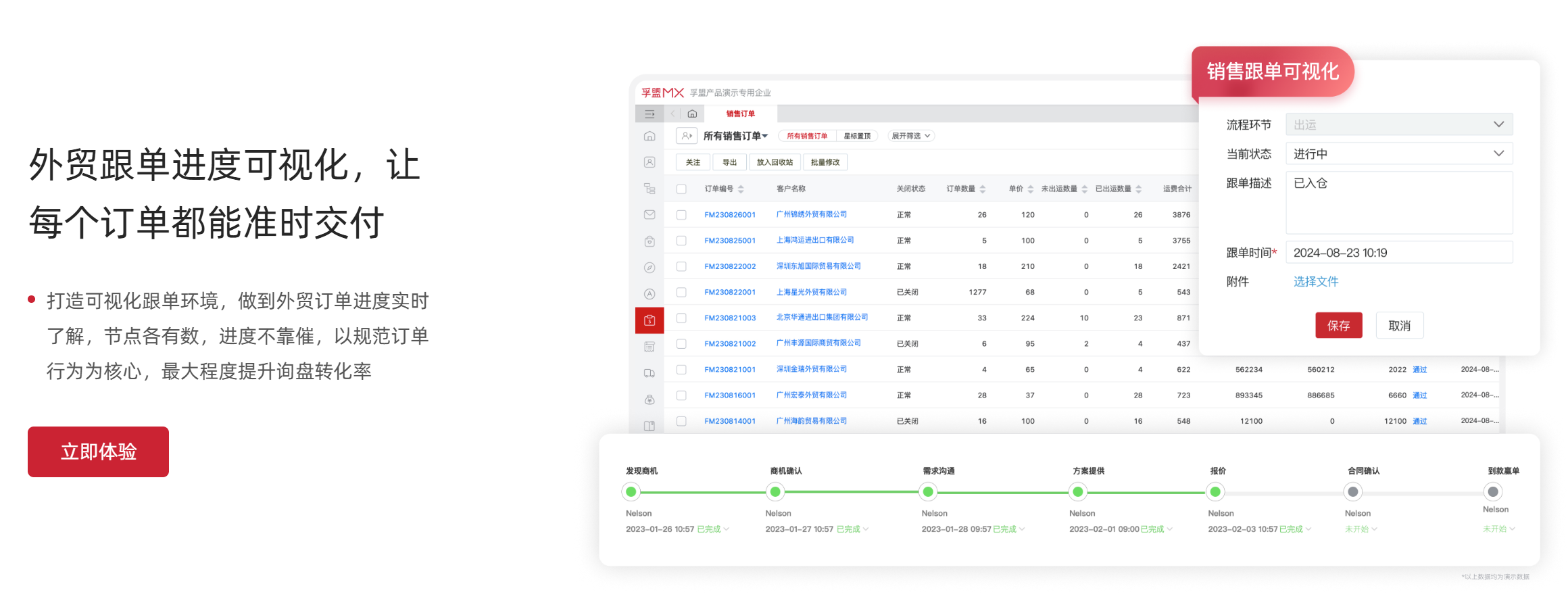Select the 销售订单 tab

click(x=741, y=114)
